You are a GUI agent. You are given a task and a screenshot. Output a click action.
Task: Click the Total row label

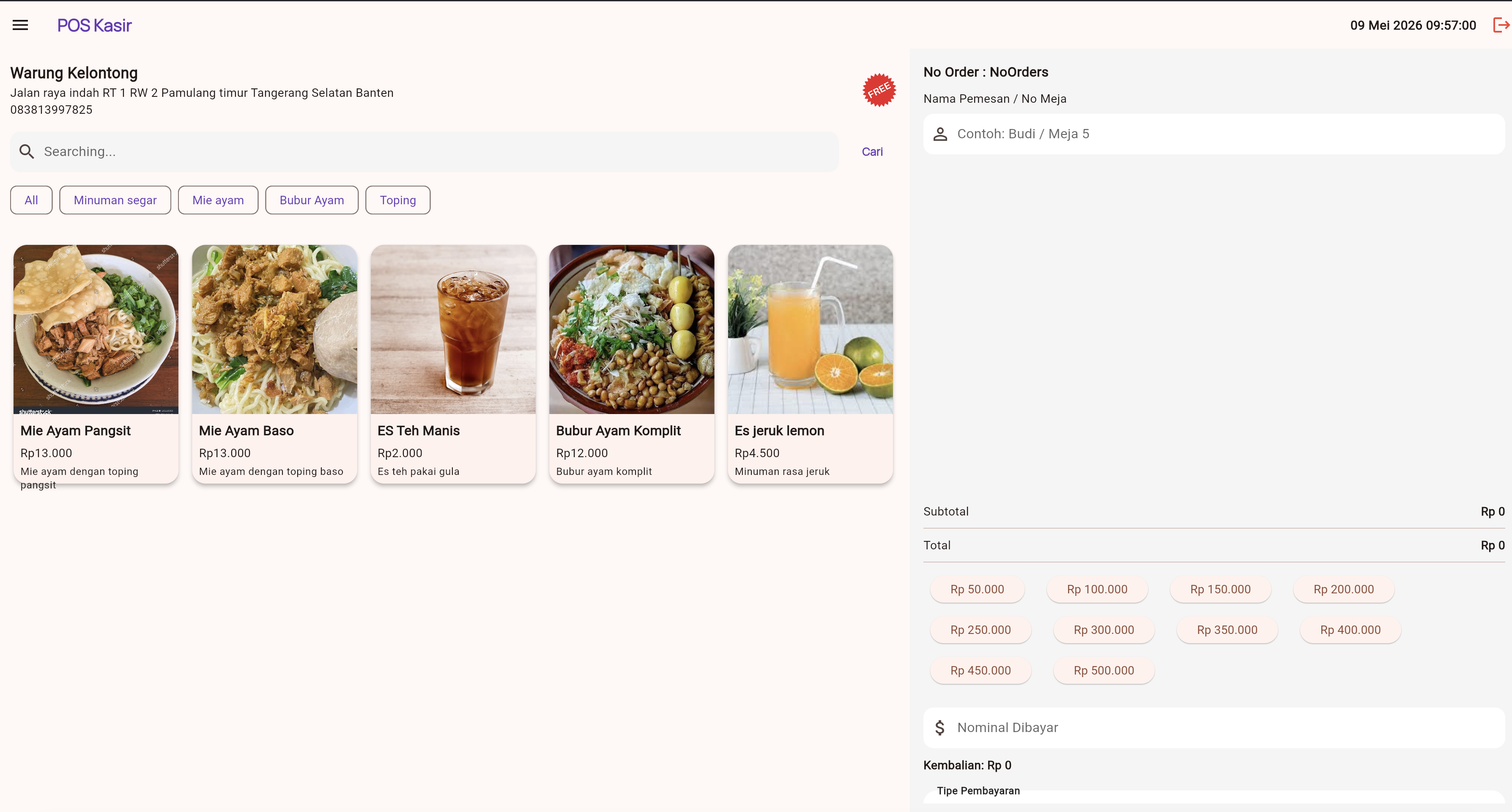click(937, 546)
